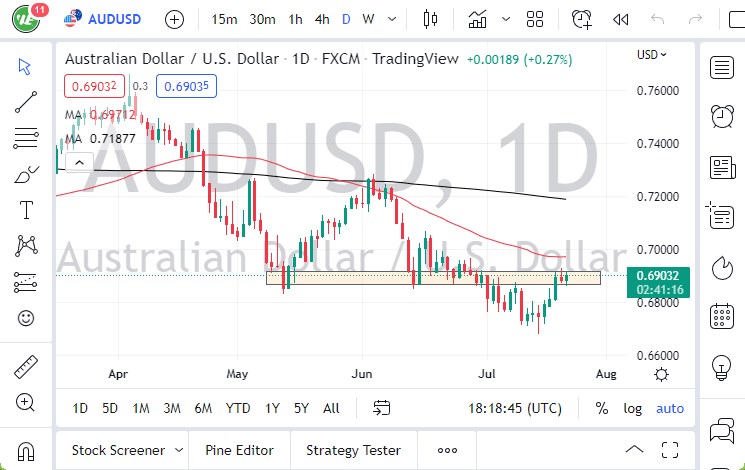Toggle percent scale on the price axis
The image size is (745, 470).
[x=602, y=408]
